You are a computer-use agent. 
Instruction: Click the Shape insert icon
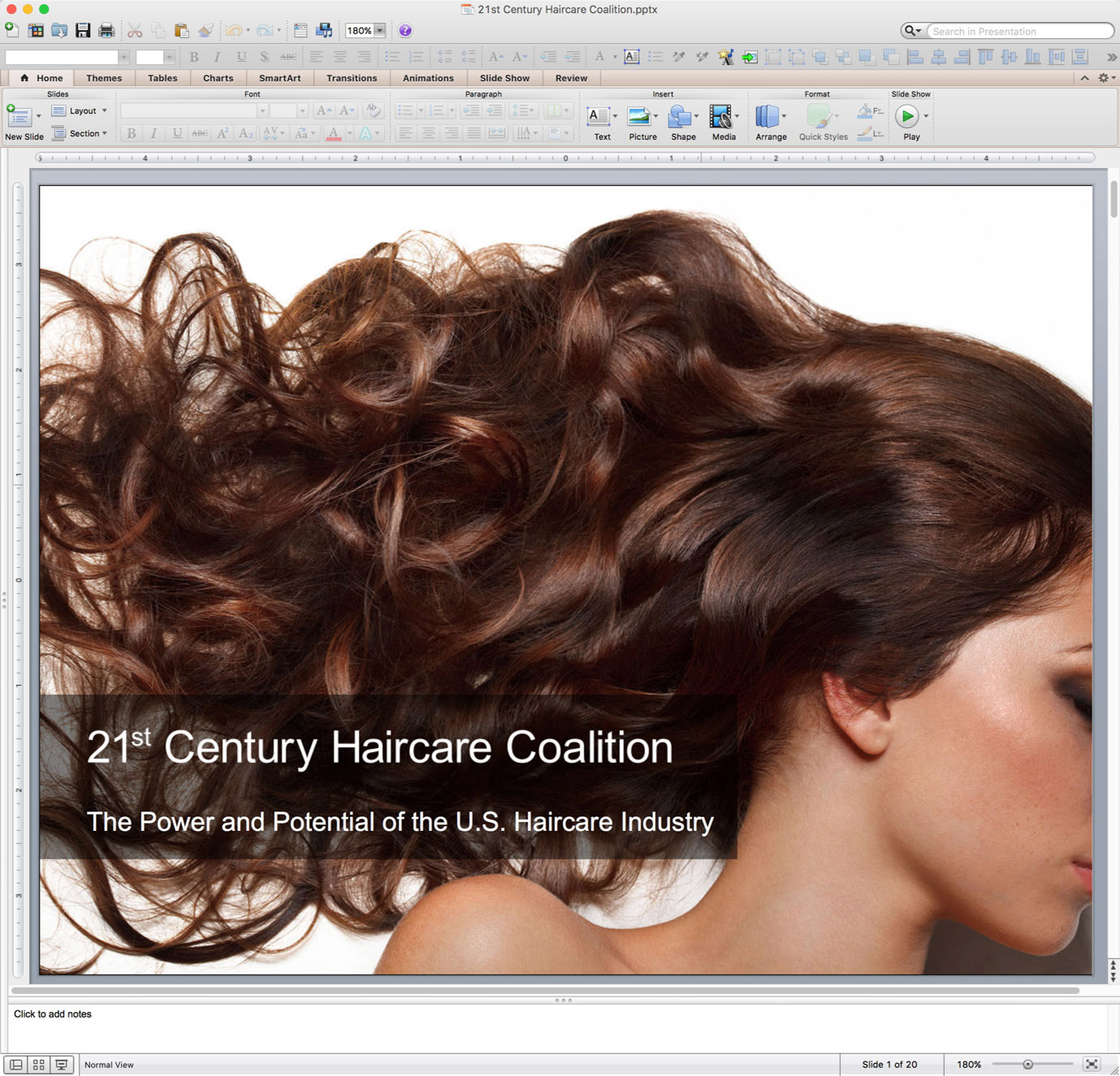[680, 118]
